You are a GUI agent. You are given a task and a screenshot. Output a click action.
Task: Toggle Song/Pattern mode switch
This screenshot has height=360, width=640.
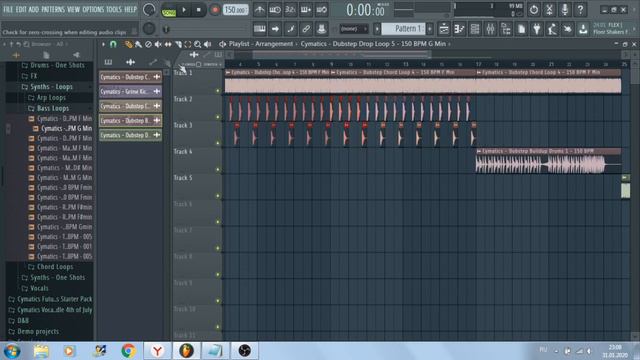(169, 10)
